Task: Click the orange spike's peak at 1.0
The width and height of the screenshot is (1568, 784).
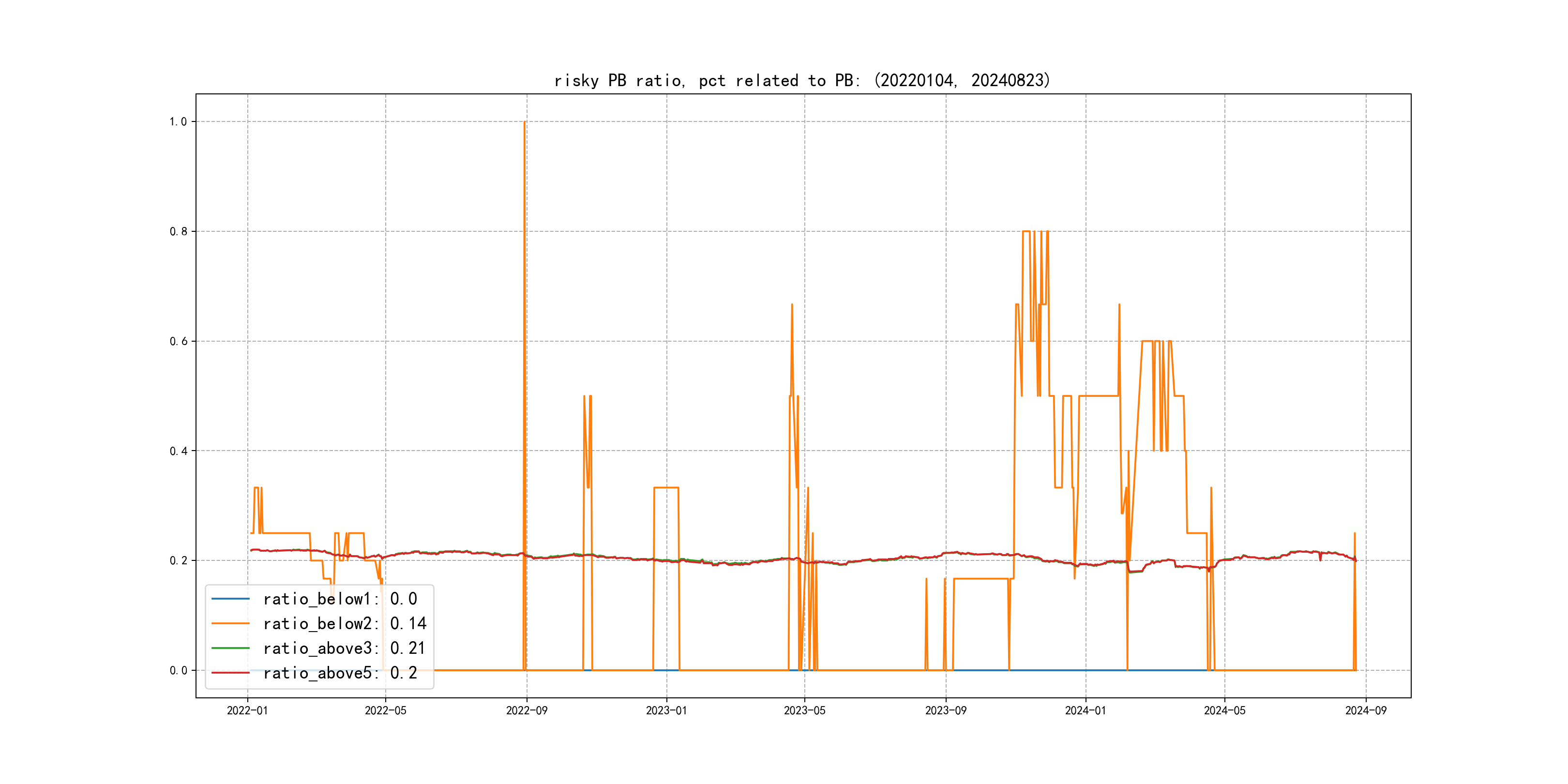Action: point(524,122)
